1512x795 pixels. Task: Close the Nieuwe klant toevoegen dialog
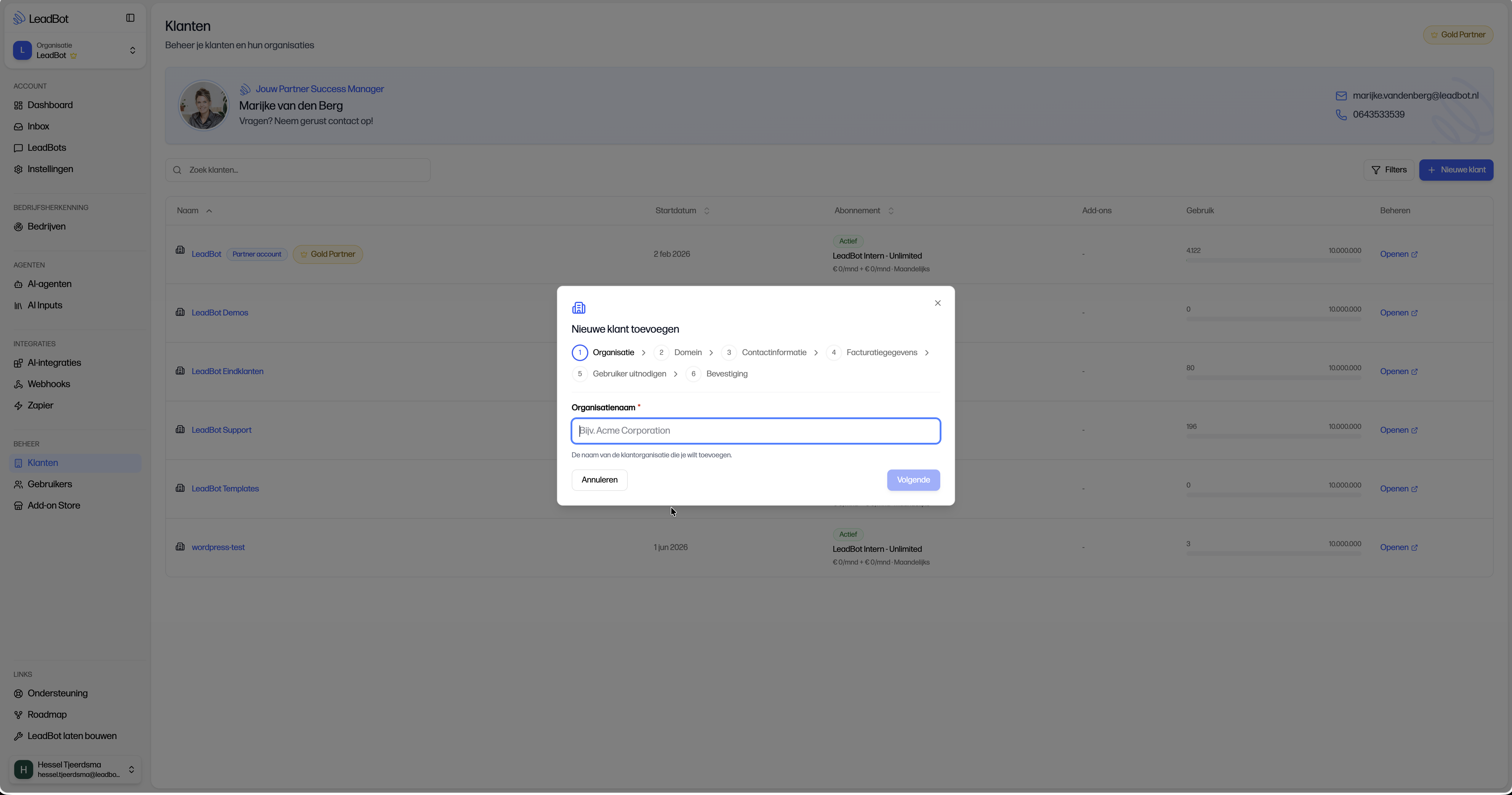(x=937, y=303)
